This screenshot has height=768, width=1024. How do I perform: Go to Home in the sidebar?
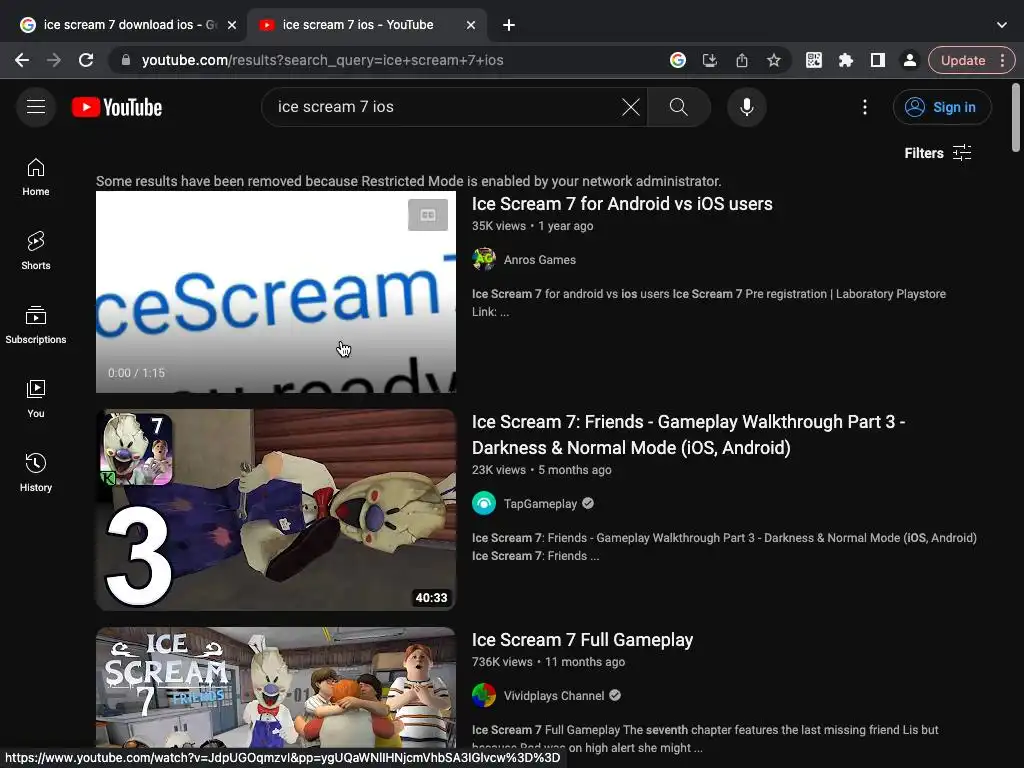click(36, 177)
